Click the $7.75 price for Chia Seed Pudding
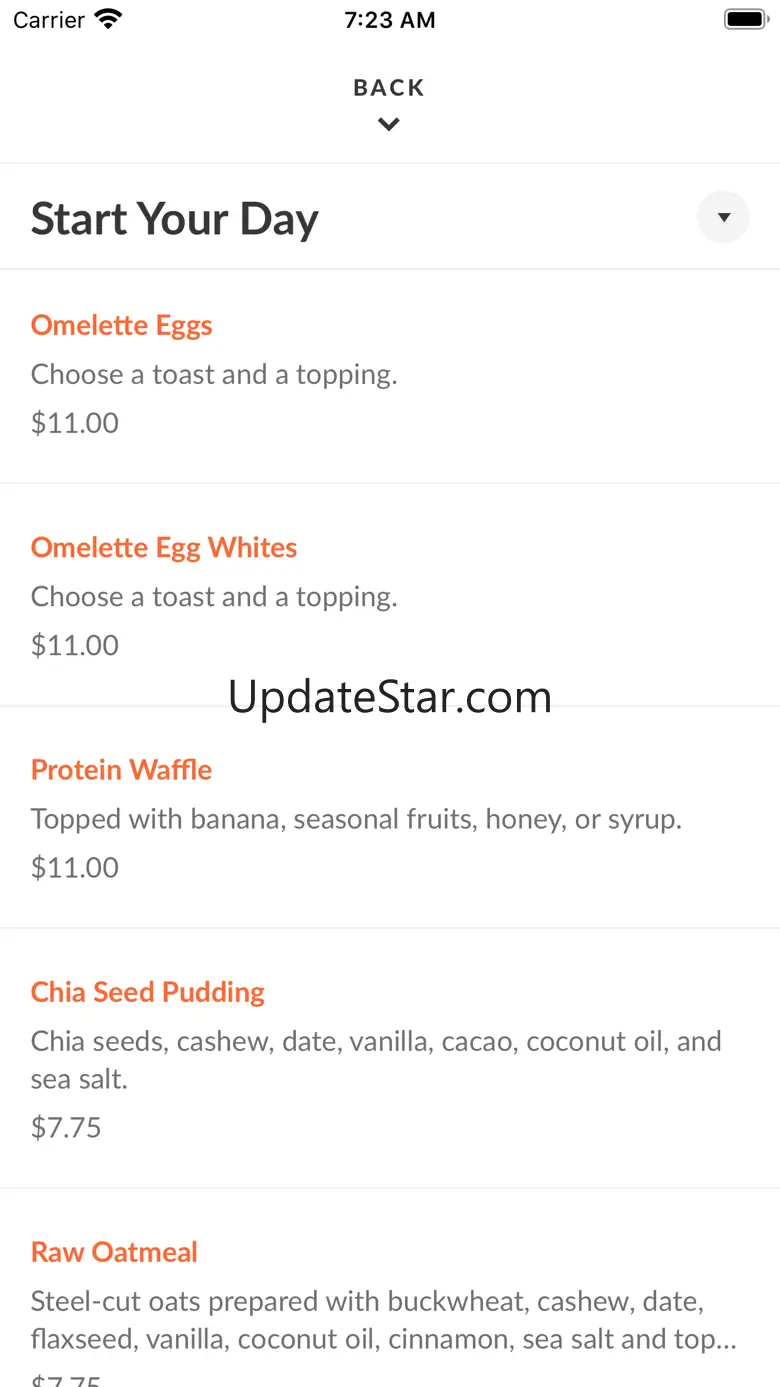 67,1127
